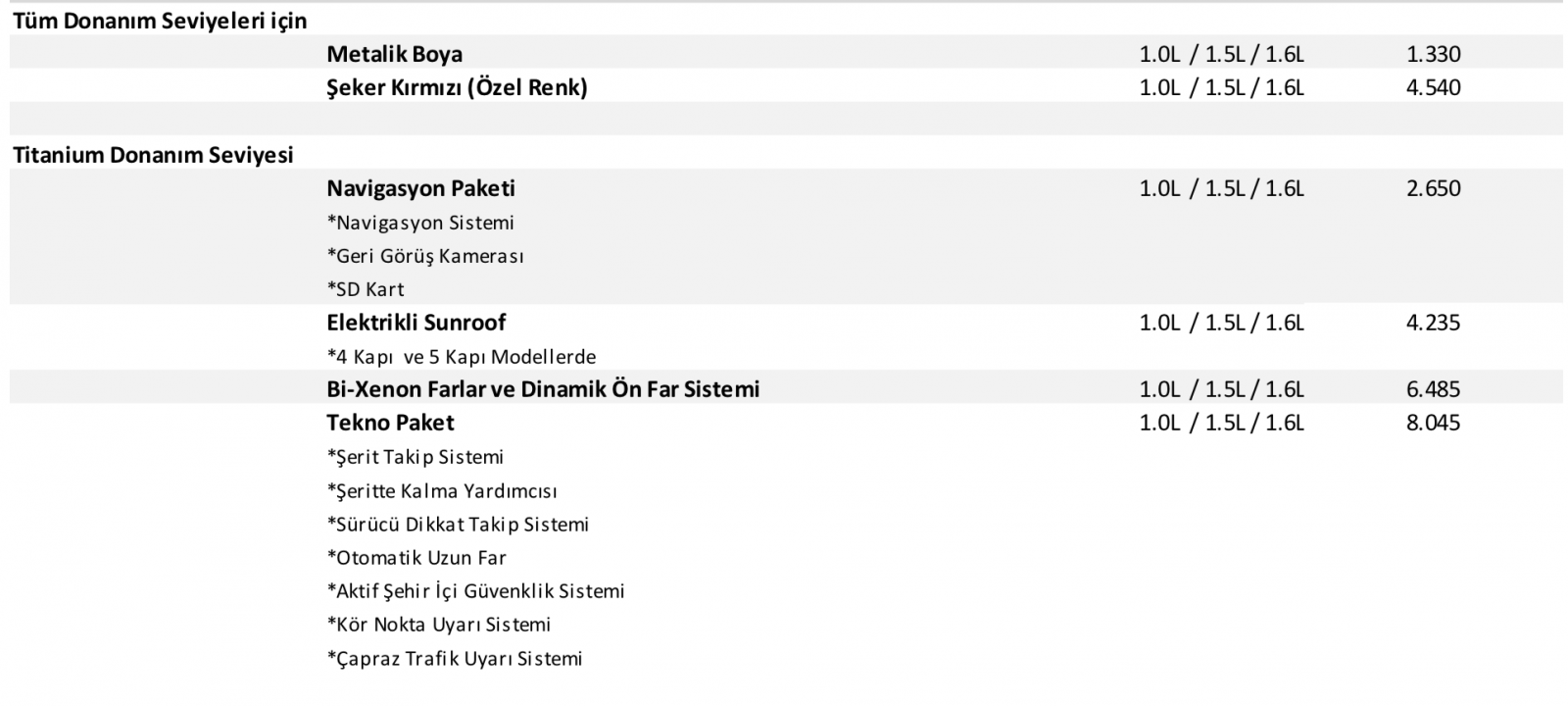This screenshot has height=706, width=1568.
Task: Click the "*Çapraz Trafik Uyarı Sistemi" item
Action: [455, 659]
